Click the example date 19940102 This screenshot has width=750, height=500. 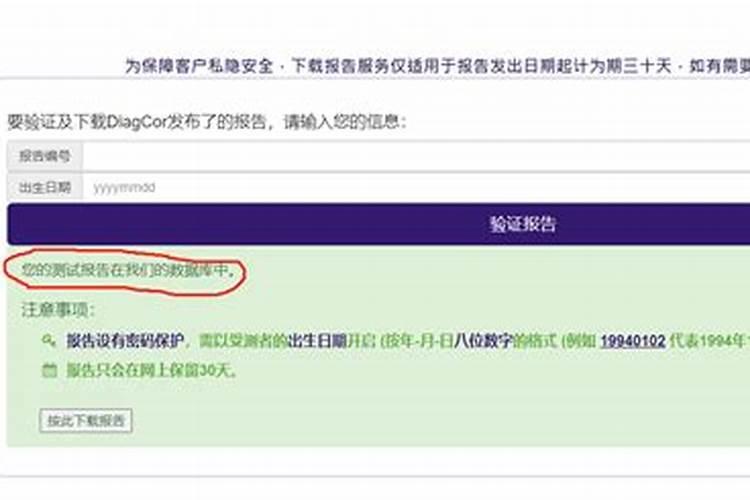(x=633, y=341)
